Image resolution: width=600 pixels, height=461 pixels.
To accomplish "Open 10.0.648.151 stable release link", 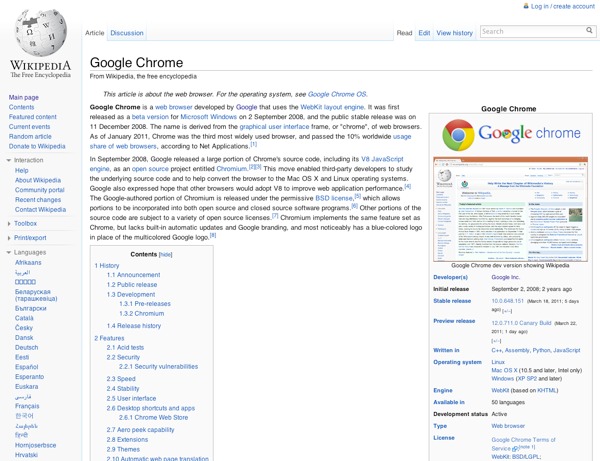I will (507, 301).
